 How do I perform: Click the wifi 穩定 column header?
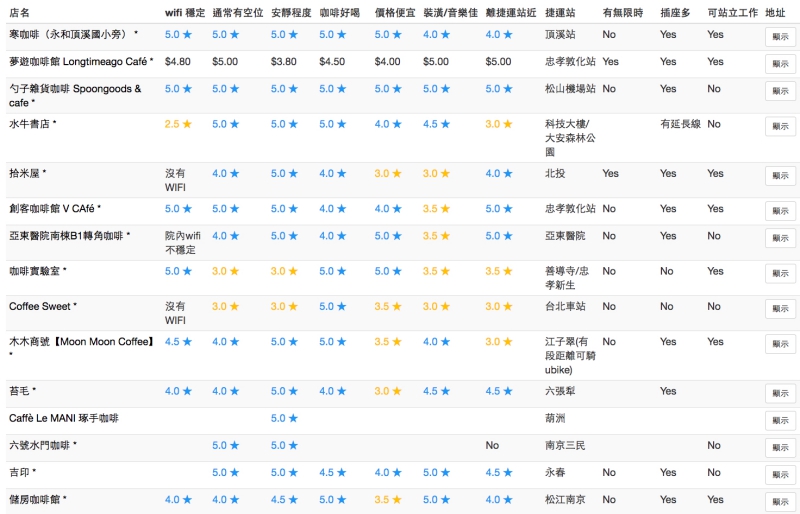pyautogui.click(x=185, y=13)
